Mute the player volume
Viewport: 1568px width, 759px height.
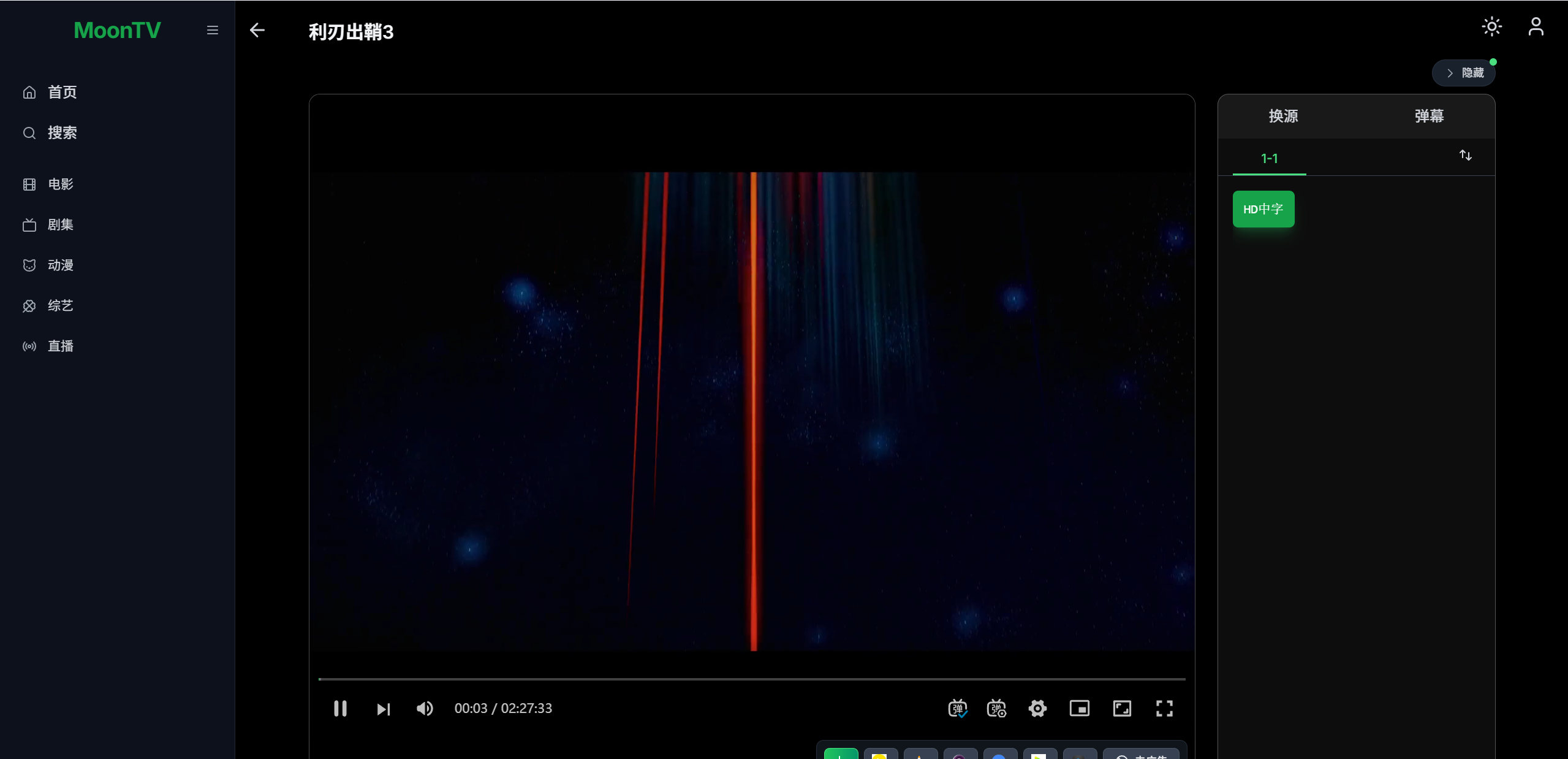click(425, 709)
